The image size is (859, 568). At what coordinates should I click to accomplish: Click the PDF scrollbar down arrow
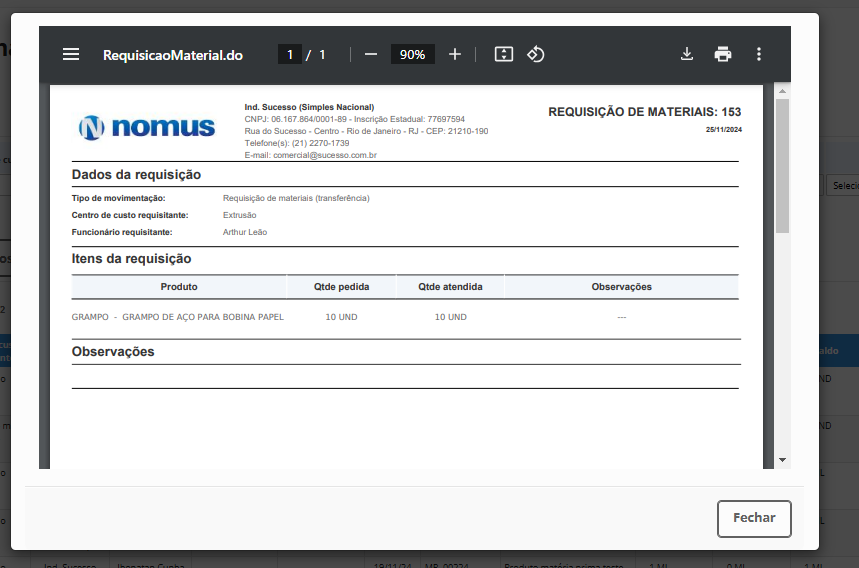point(782,460)
